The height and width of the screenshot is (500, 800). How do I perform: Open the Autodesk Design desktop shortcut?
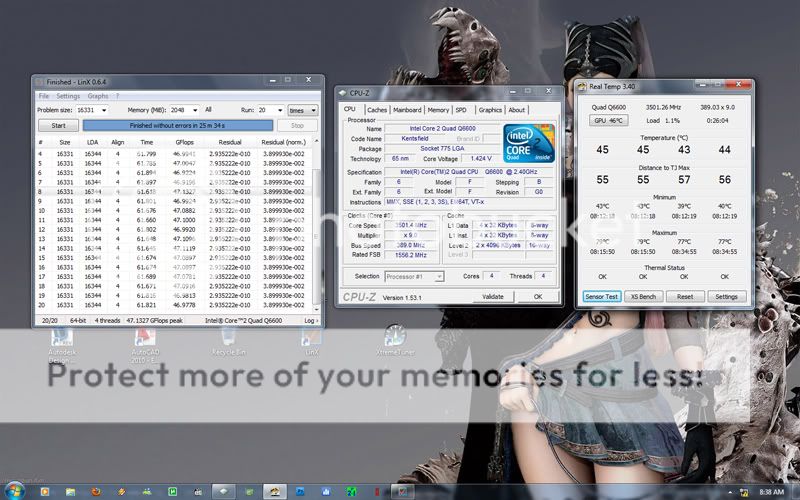[x=62, y=340]
